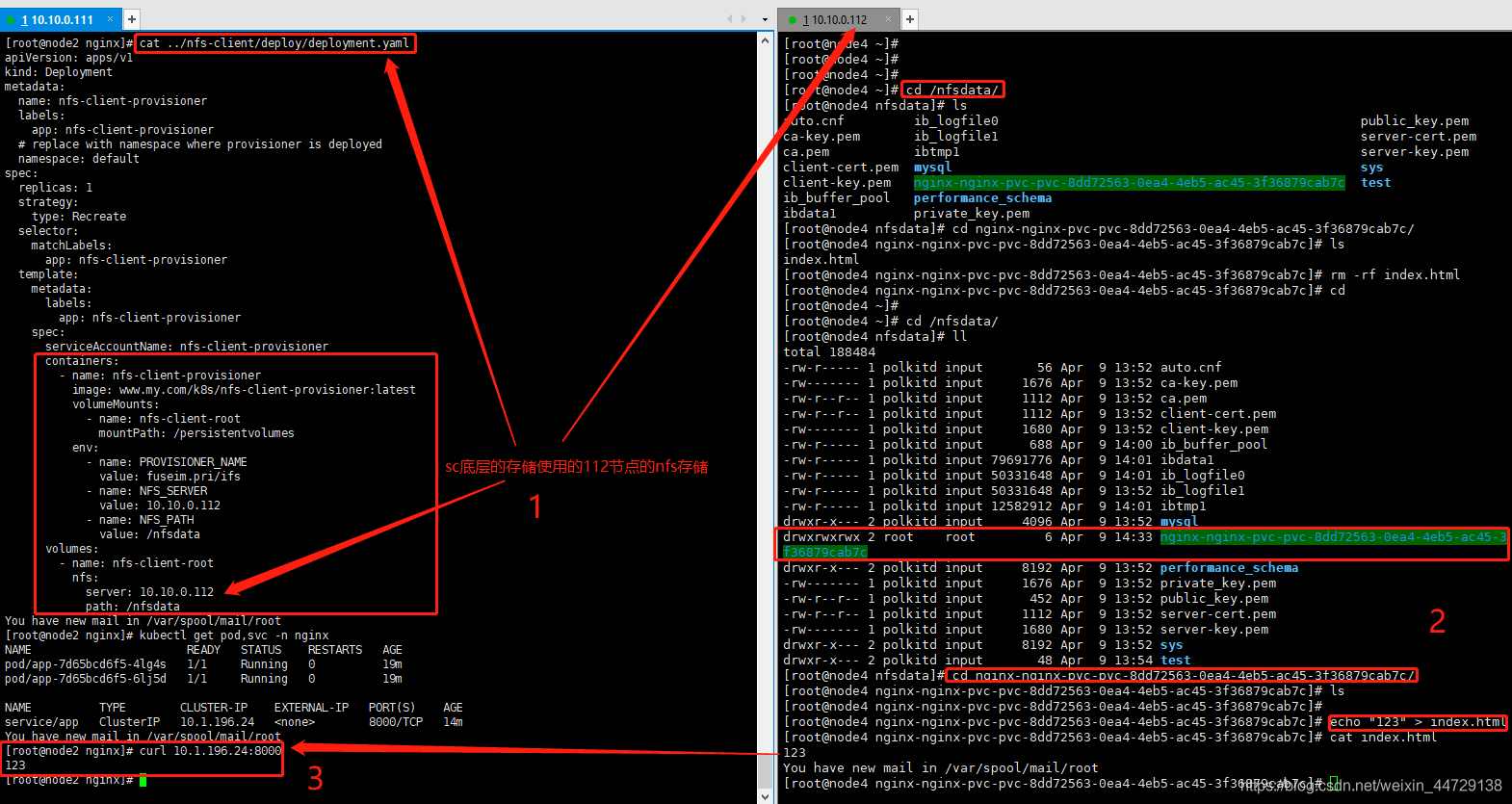The width and height of the screenshot is (1512, 804).
Task: Click the 'rm -rf index.html' command
Action: (1395, 275)
